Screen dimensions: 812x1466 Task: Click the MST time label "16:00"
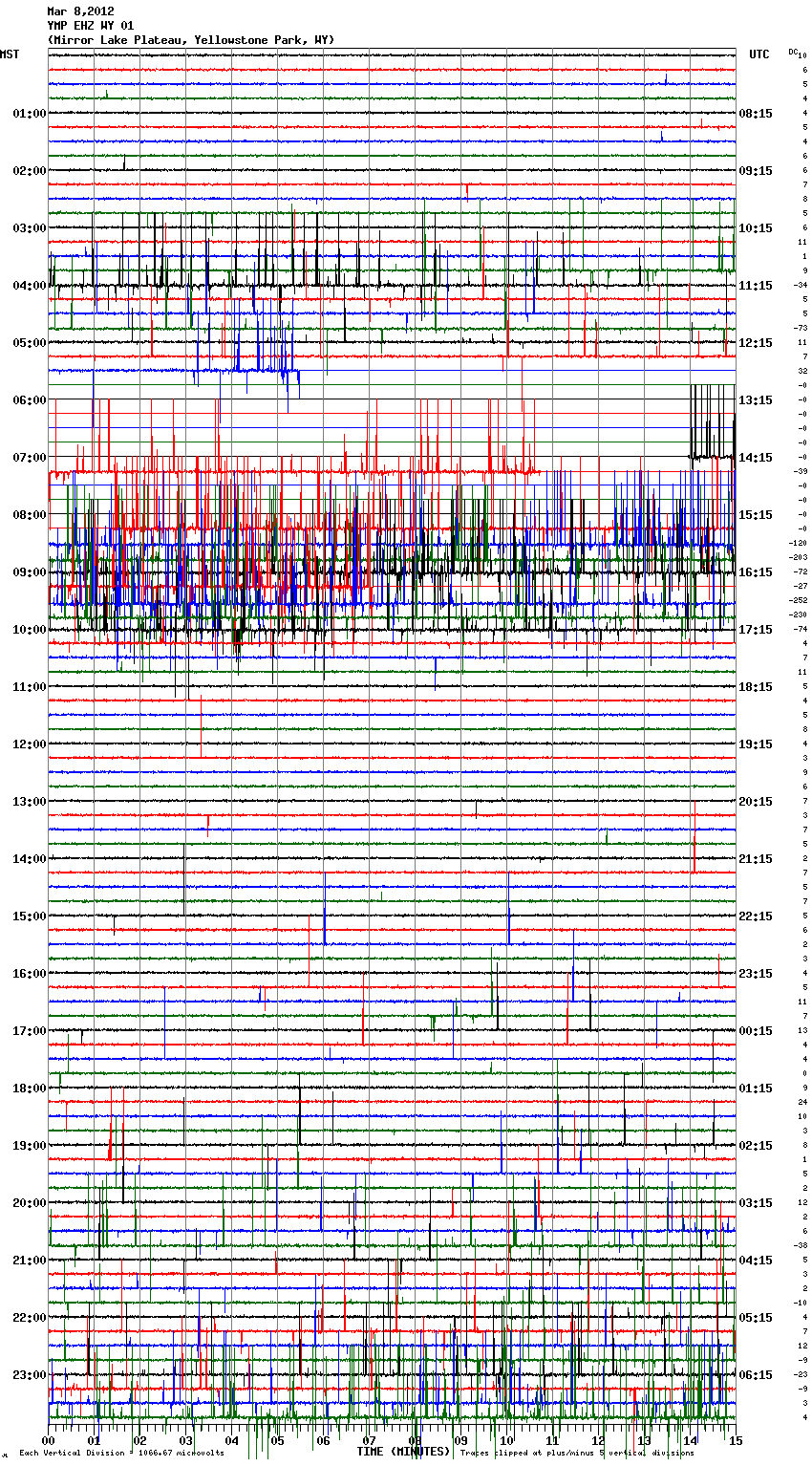pos(30,974)
